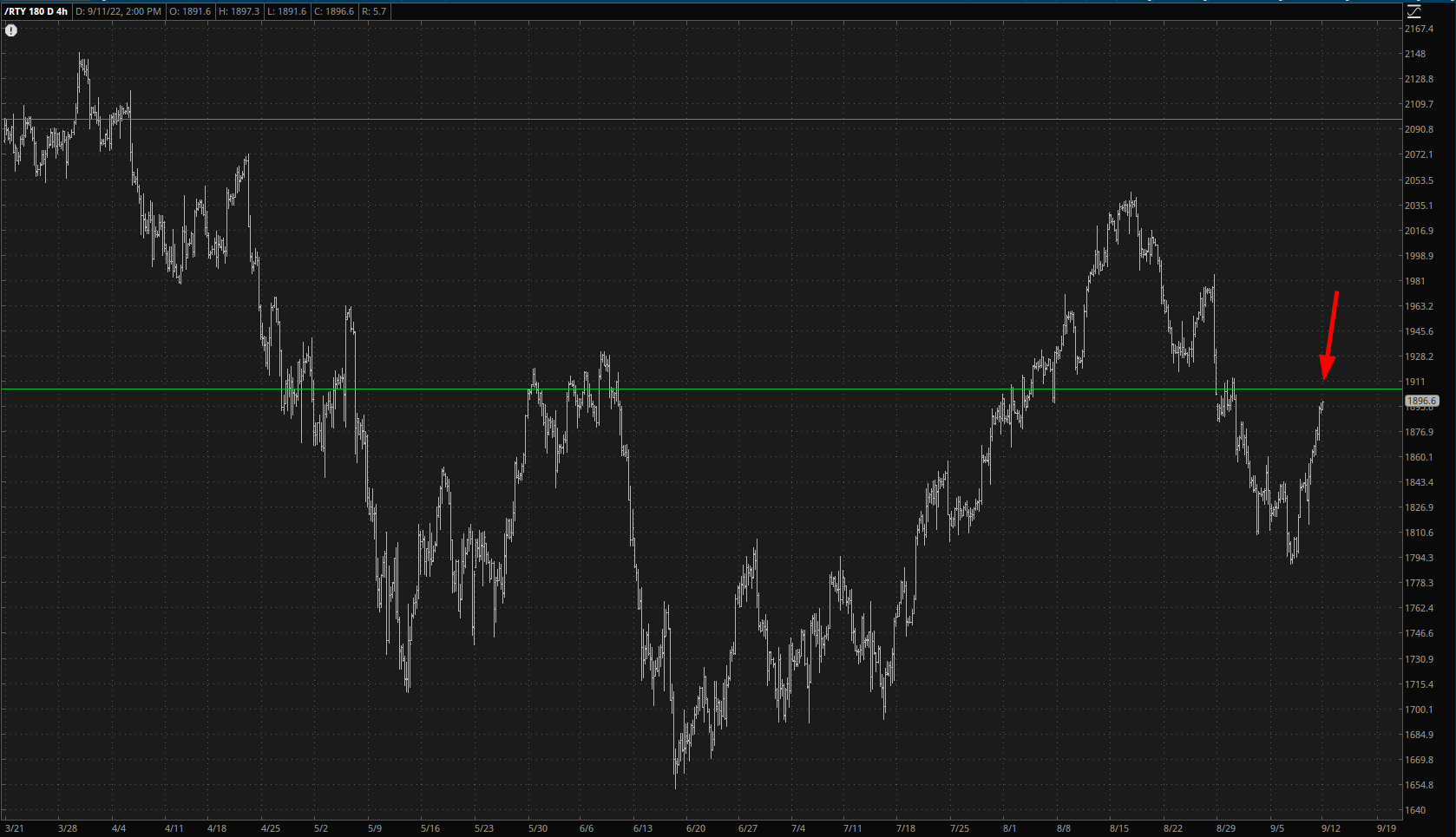Open the price axis scale settings icon
Viewport: 1456px width, 837px height.
[x=1413, y=11]
